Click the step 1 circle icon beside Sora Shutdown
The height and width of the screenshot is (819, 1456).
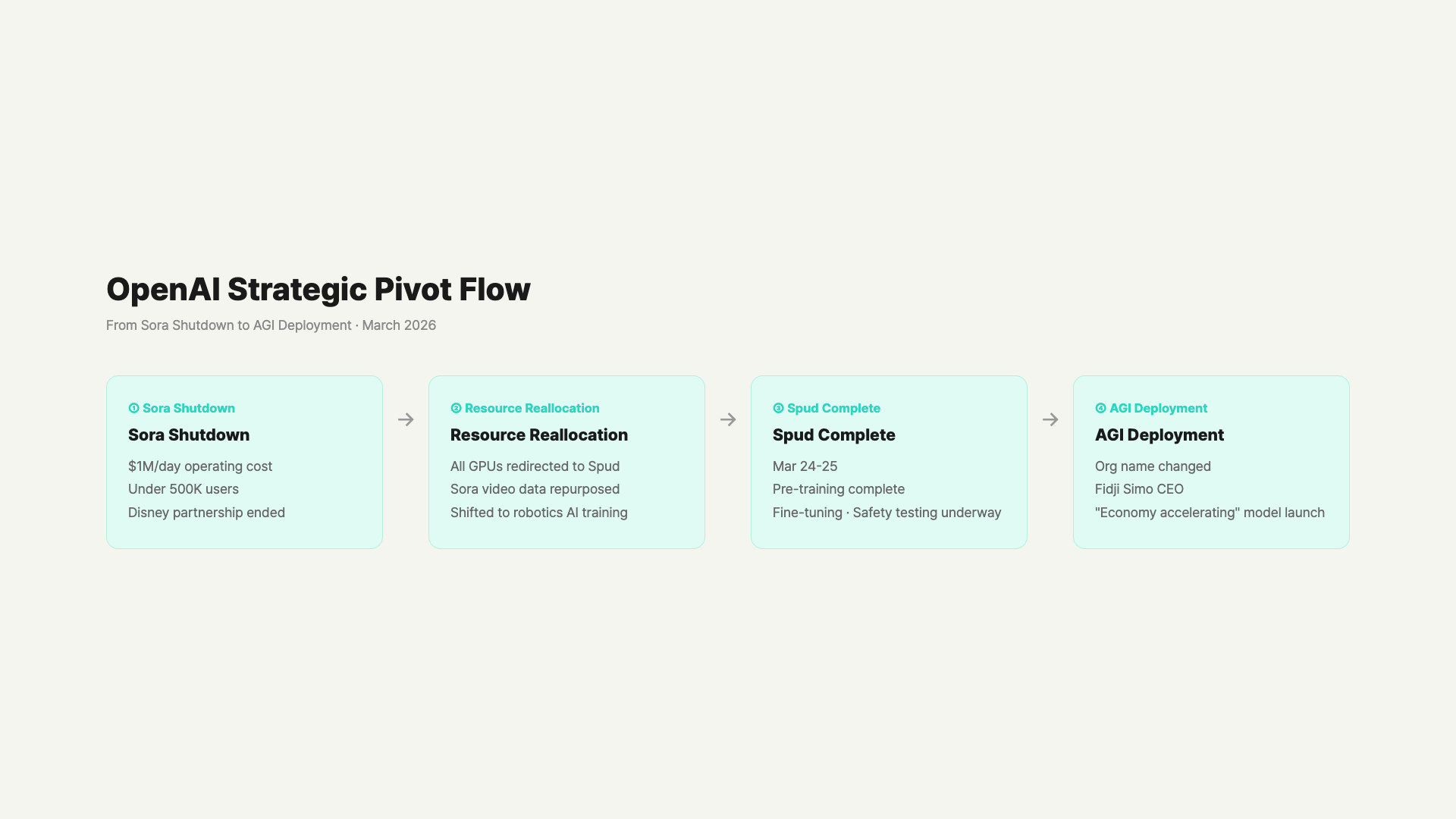(x=133, y=408)
